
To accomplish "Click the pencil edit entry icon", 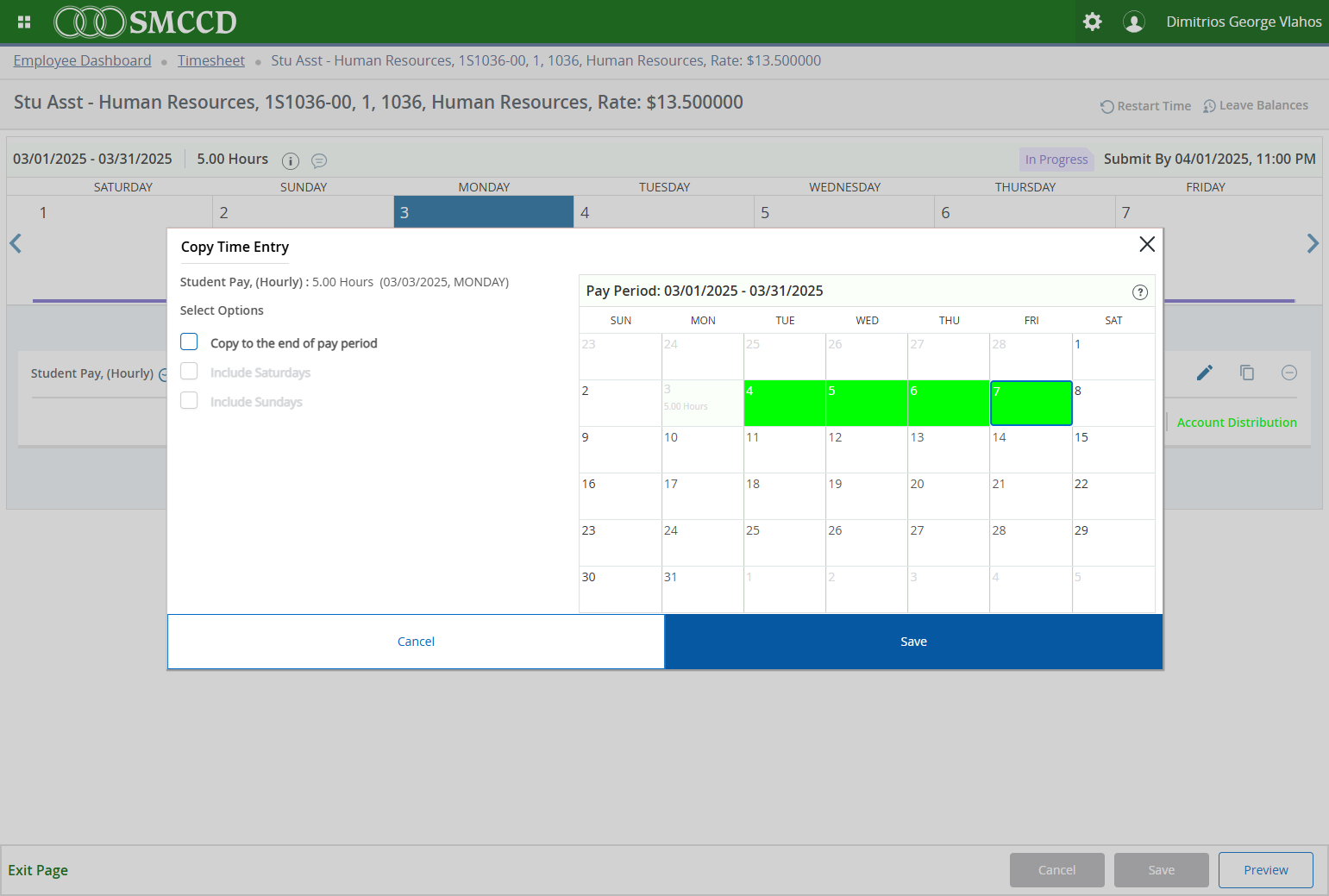I will (1205, 373).
